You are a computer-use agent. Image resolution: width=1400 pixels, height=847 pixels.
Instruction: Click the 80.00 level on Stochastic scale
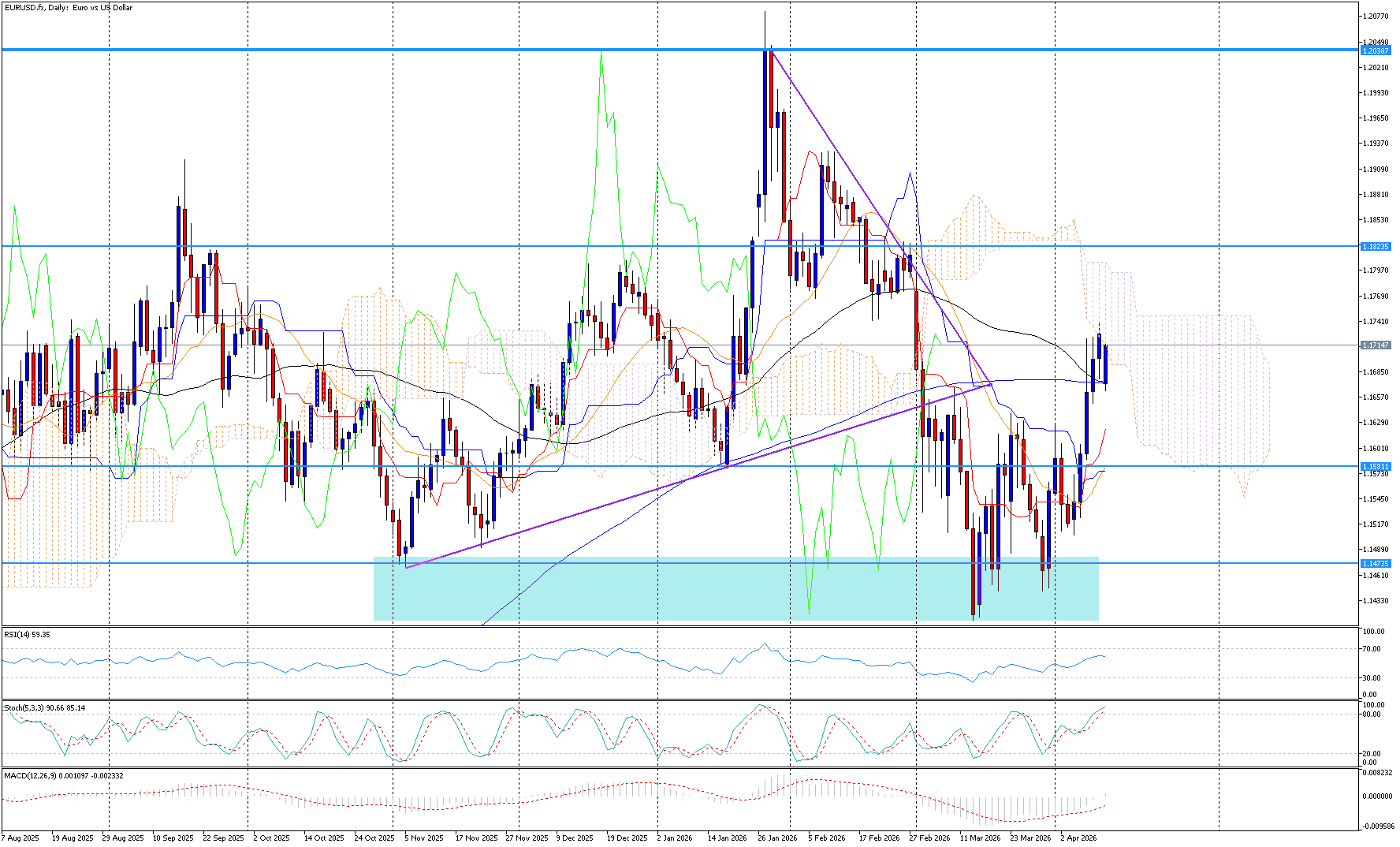pyautogui.click(x=1372, y=715)
